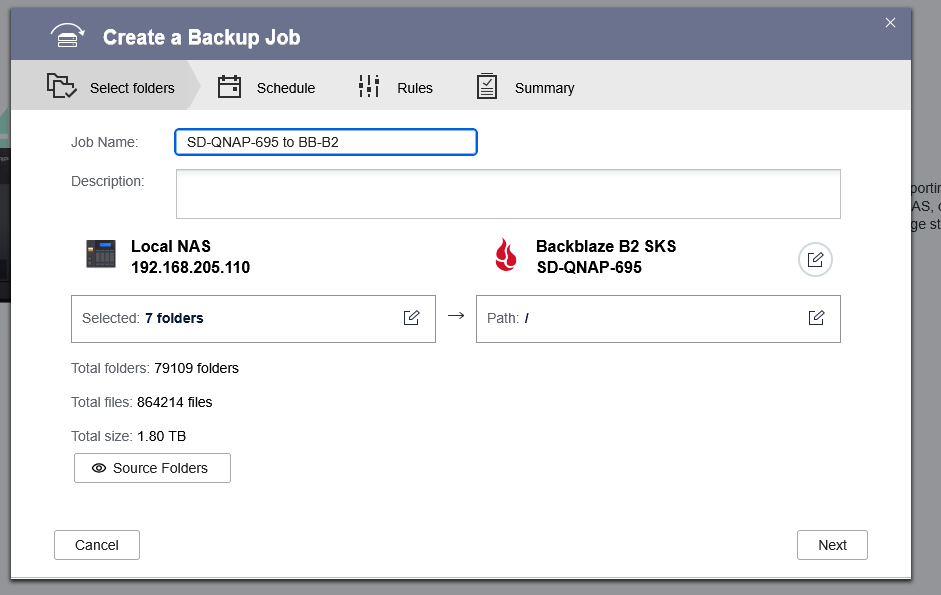Click the Summary clipboard icon
Viewport: 941px width, 595px height.
coord(487,87)
